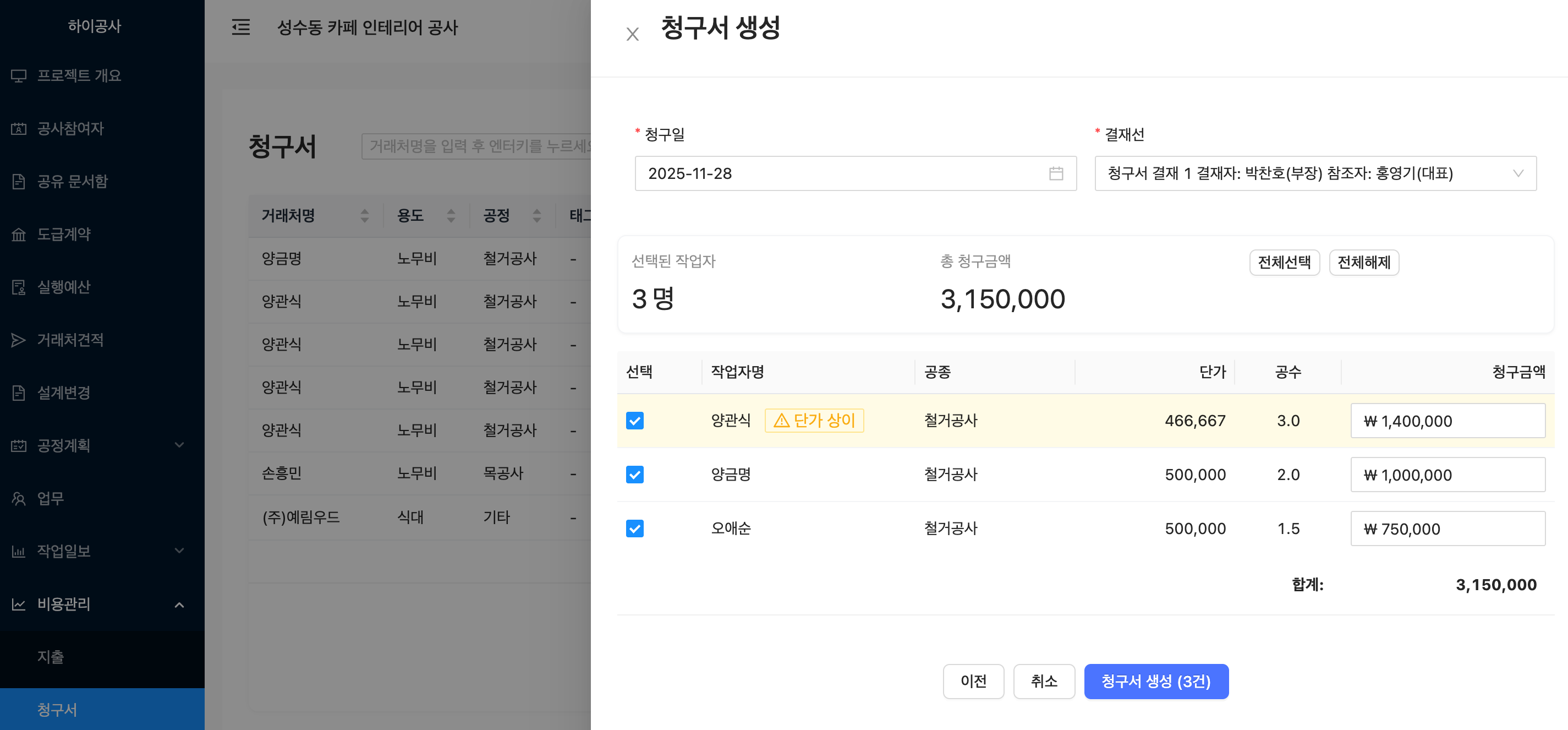Screen dimensions: 1568x730
Task: Toggle the 오애순 worker checkbox
Action: click(634, 529)
